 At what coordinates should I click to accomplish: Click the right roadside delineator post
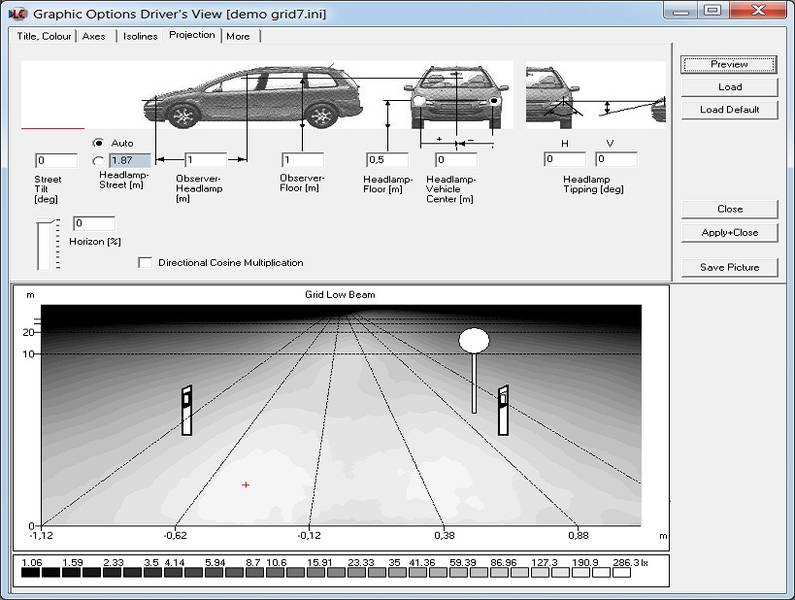pos(503,409)
